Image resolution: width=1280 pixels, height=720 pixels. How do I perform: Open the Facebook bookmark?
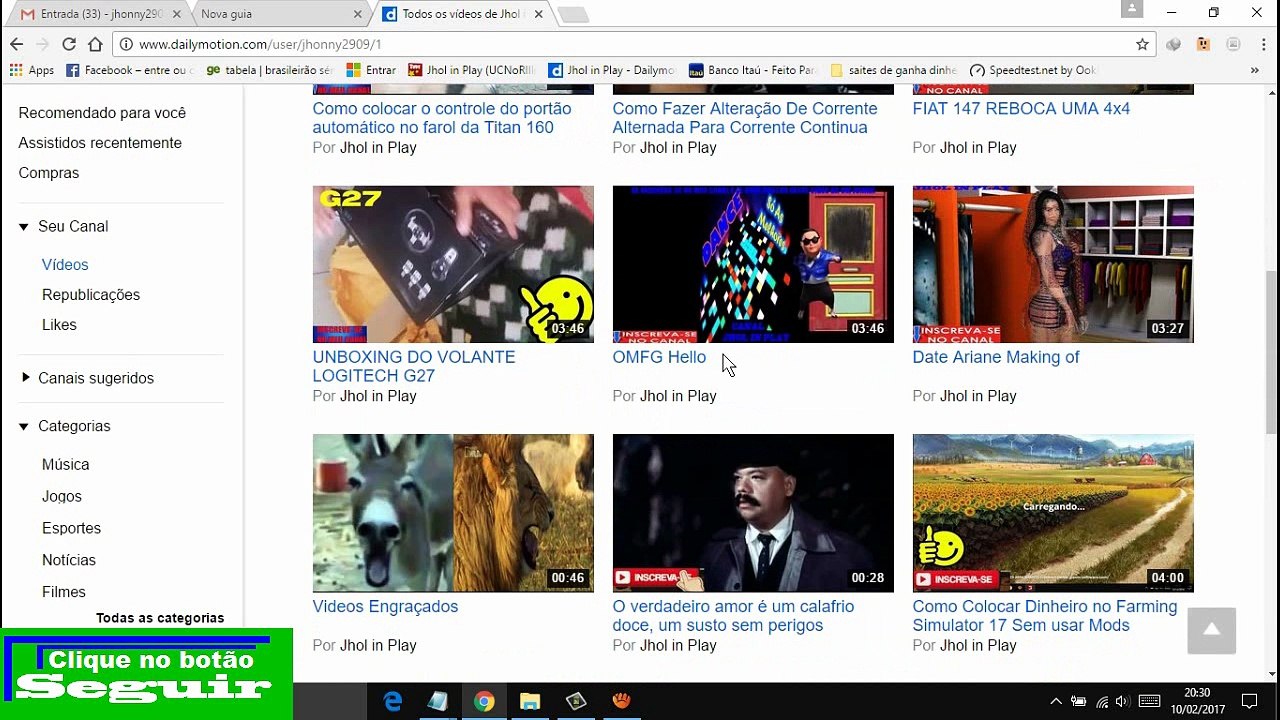pos(130,70)
